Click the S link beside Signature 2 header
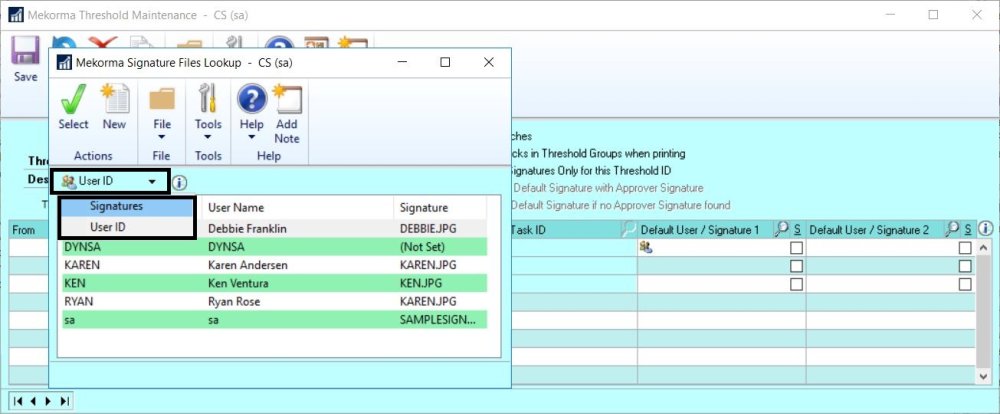This screenshot has height=414, width=1000. click(x=967, y=230)
